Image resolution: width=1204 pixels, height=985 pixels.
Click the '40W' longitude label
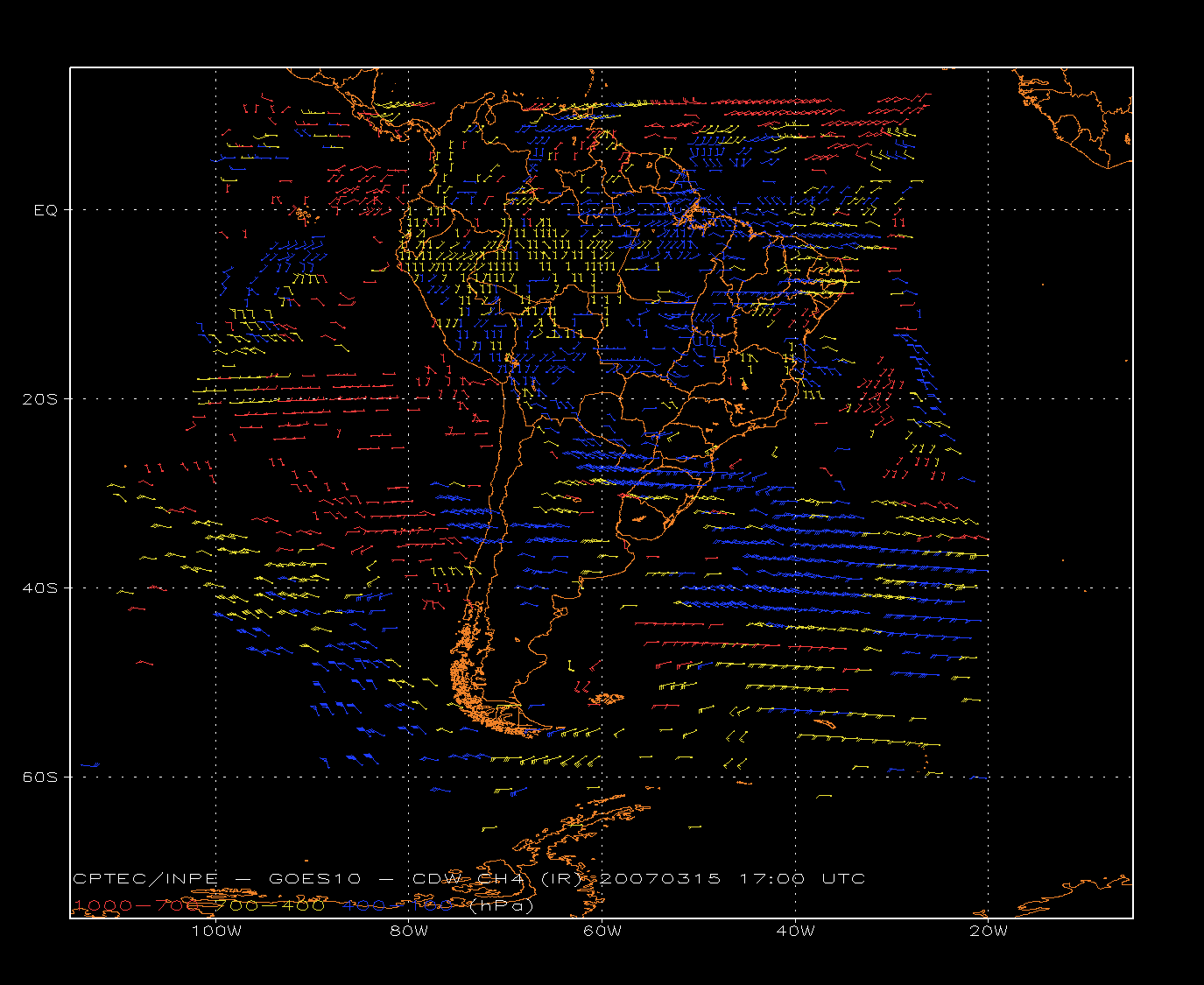795,931
